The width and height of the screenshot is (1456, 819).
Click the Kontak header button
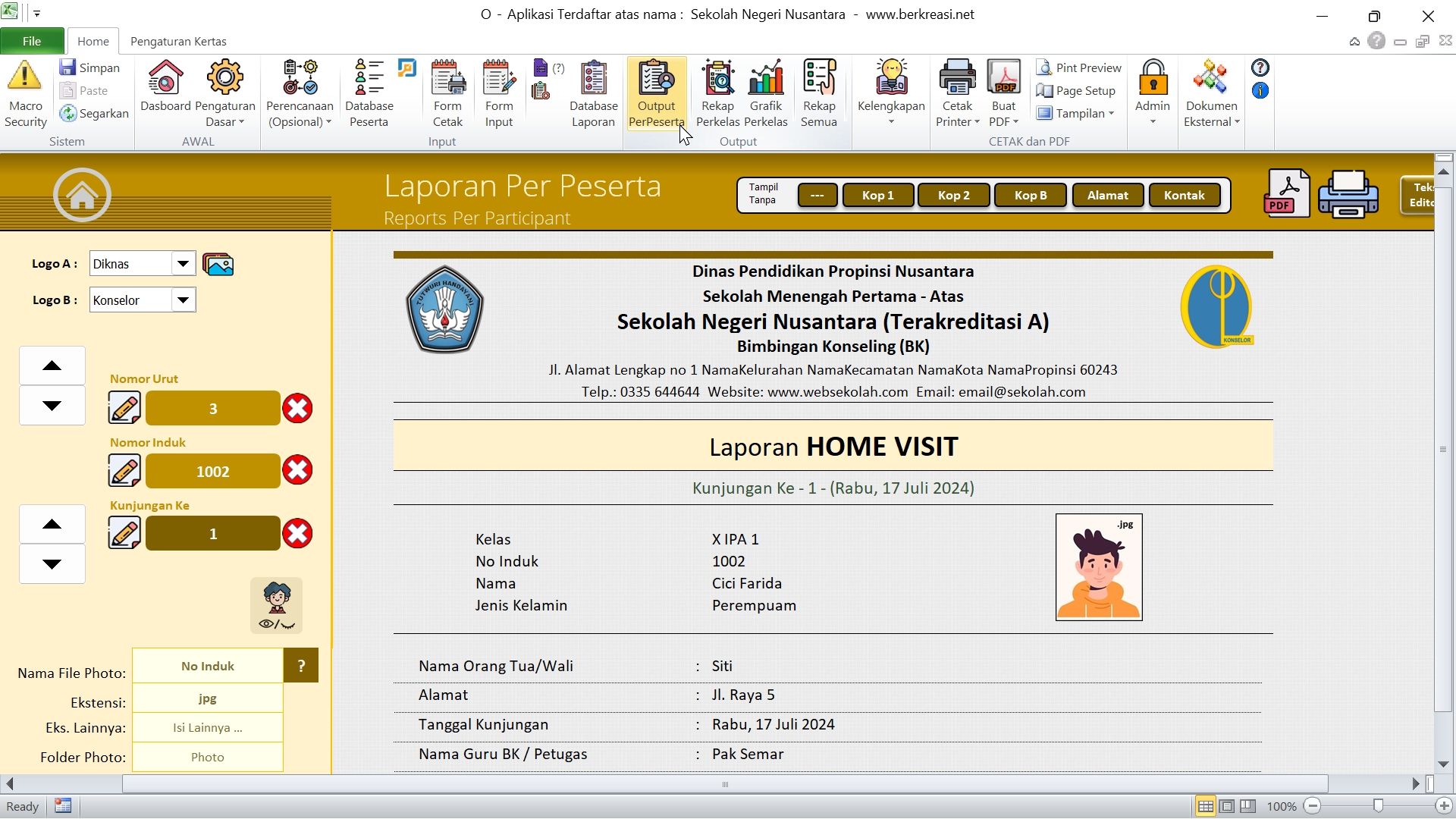click(1184, 195)
